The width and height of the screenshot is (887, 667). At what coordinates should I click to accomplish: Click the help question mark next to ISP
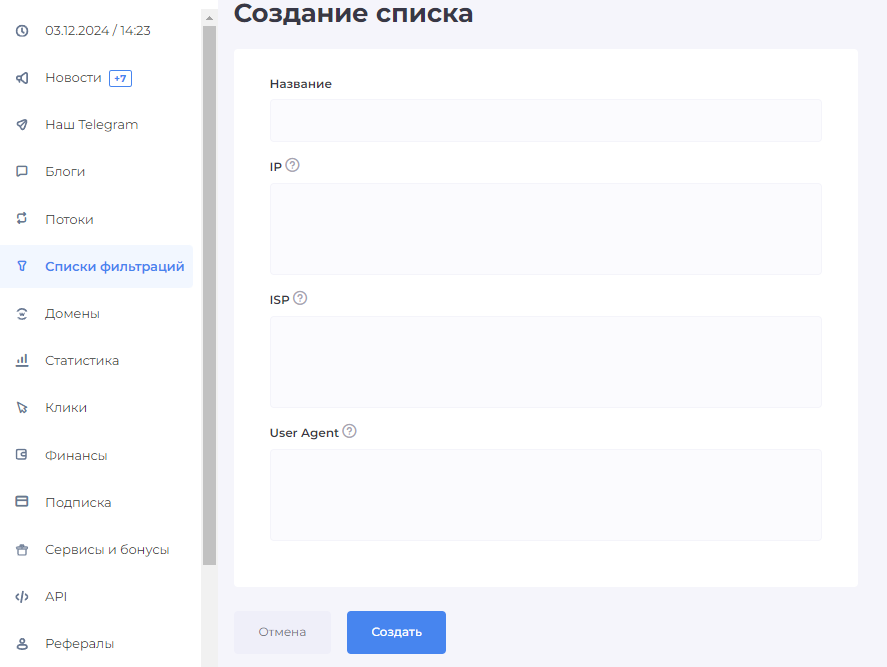300,298
